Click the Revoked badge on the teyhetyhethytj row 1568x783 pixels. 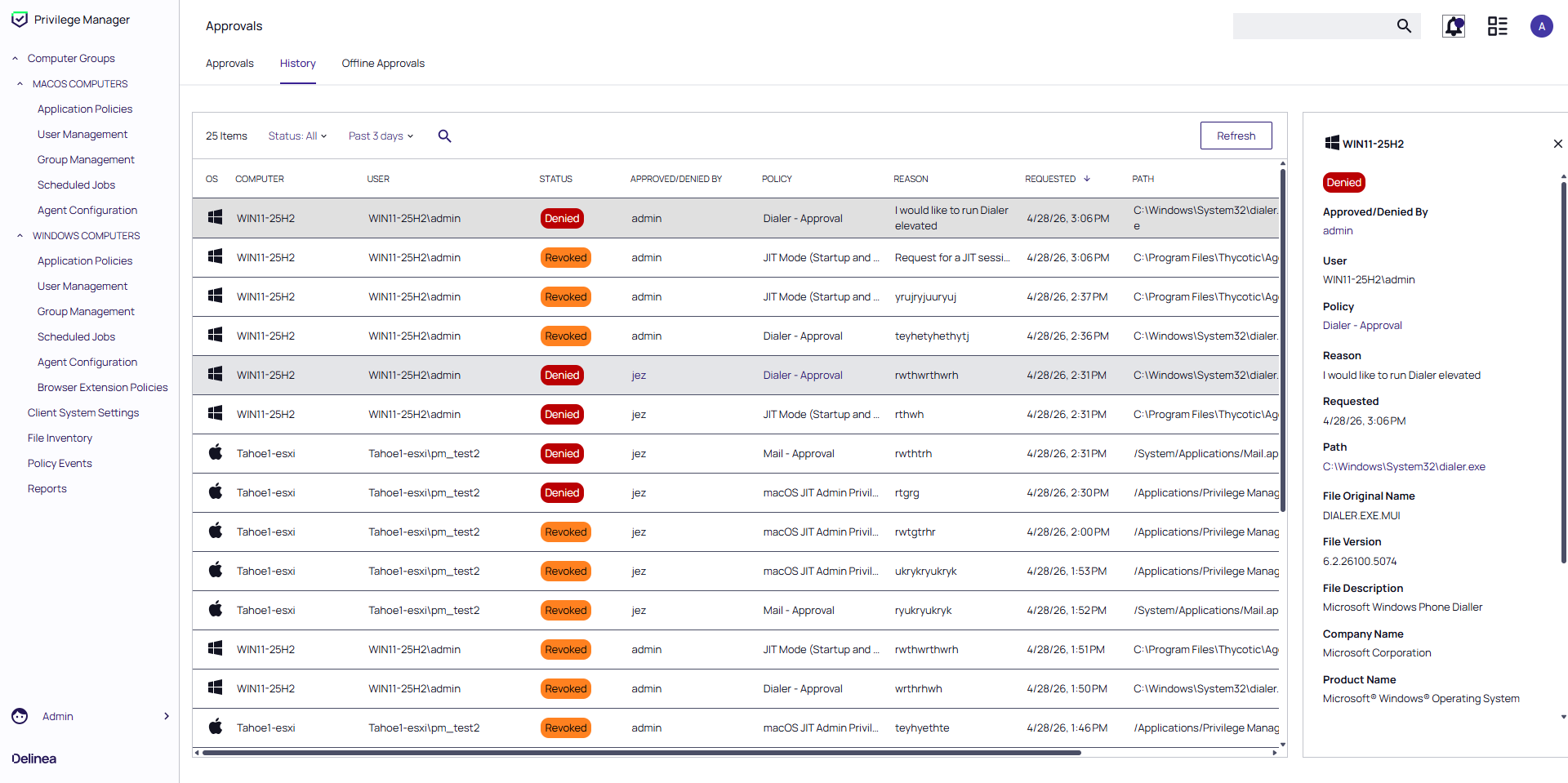[x=566, y=336]
